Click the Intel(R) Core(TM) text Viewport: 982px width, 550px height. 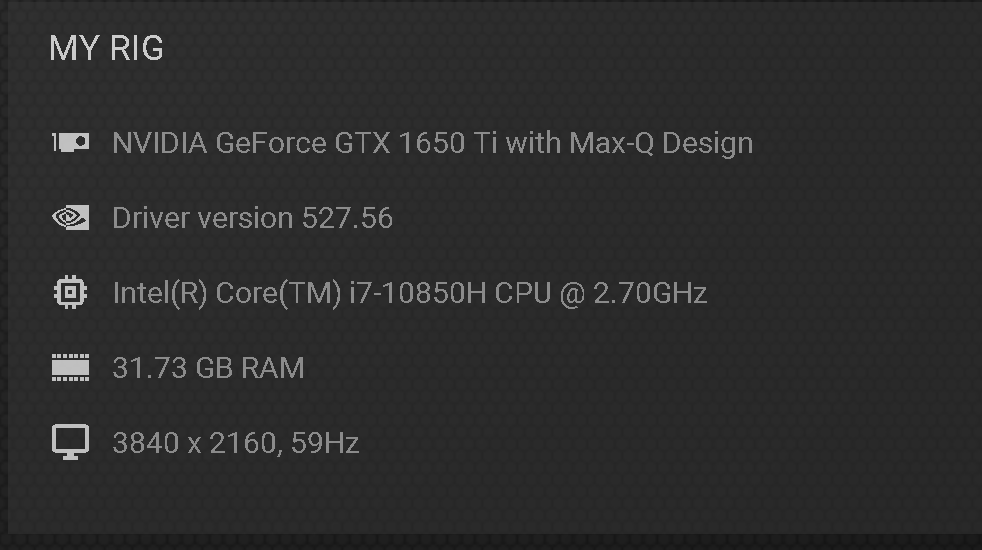click(x=227, y=293)
